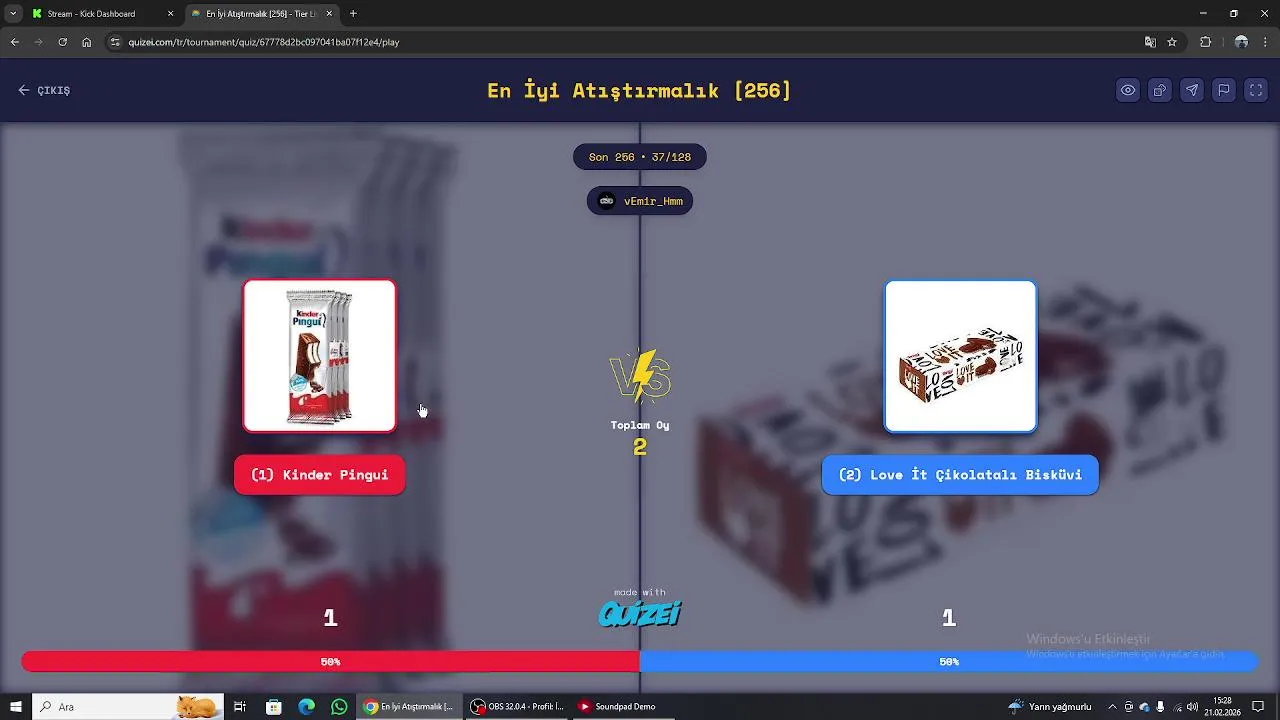Open WhatsApp from the taskbar
The width and height of the screenshot is (1280, 720).
[339, 707]
